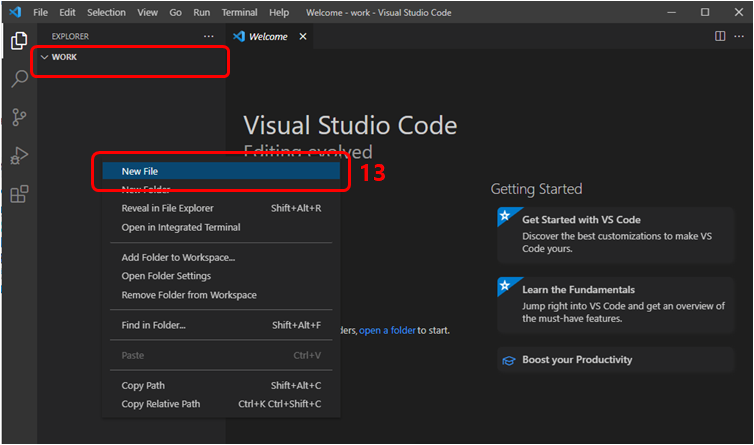Open the Terminal menu
754x445 pixels.
point(239,13)
